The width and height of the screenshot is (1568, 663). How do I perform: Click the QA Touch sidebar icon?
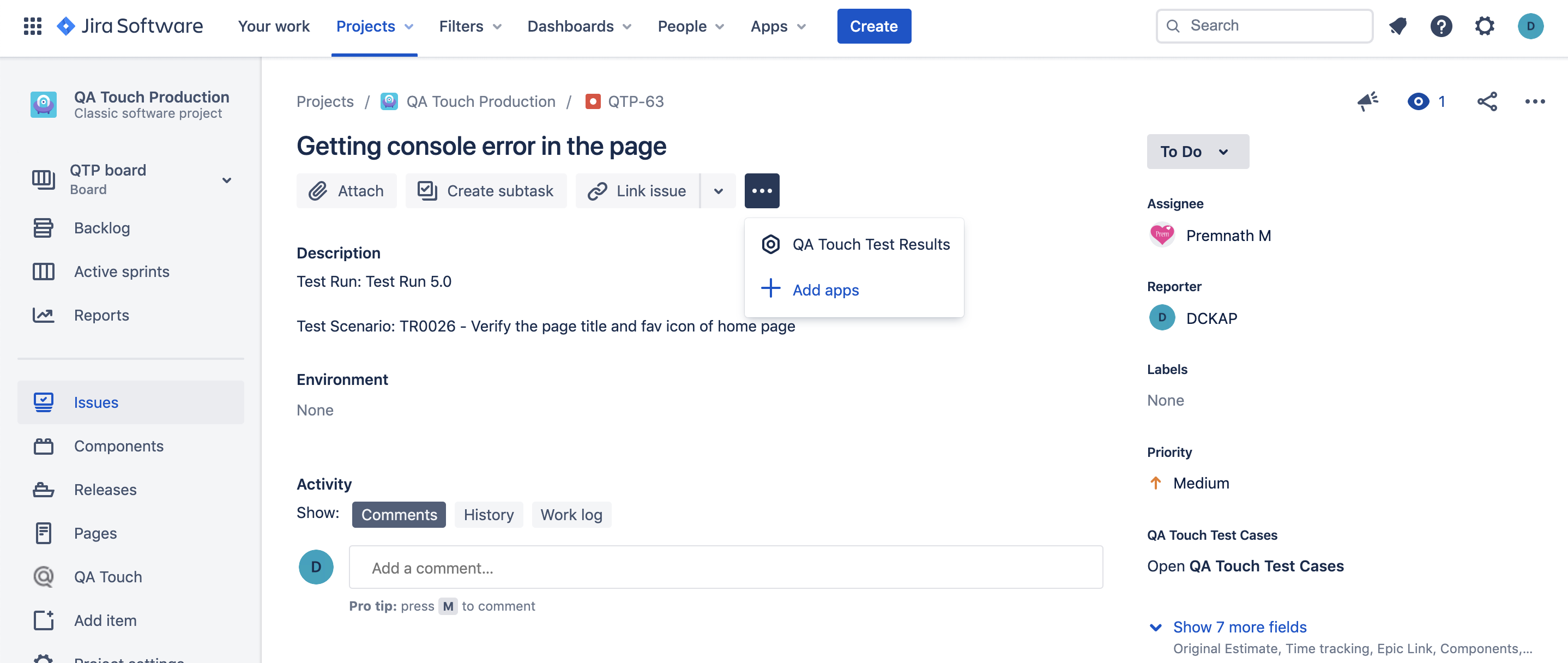pyautogui.click(x=43, y=576)
